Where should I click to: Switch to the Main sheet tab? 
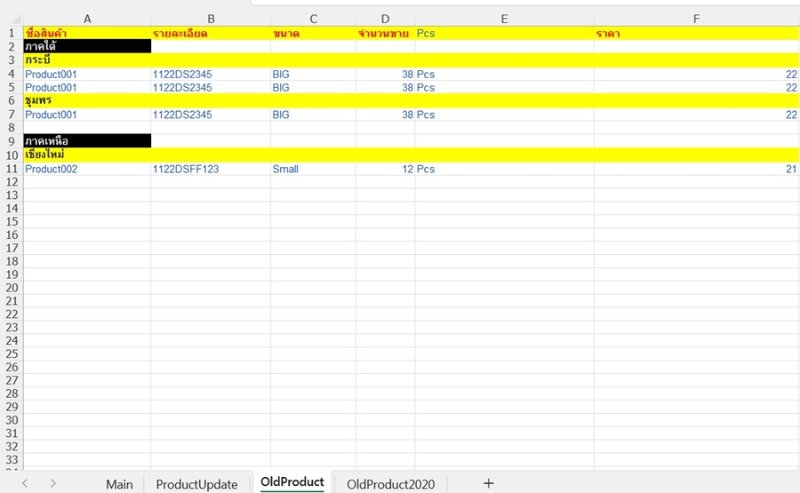(x=119, y=484)
